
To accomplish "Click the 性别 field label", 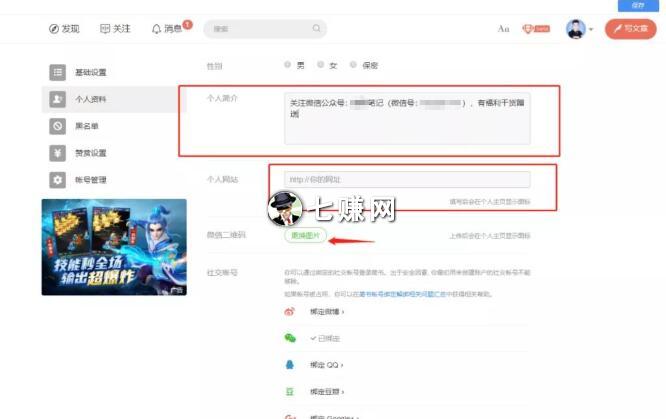I will tap(214, 66).
